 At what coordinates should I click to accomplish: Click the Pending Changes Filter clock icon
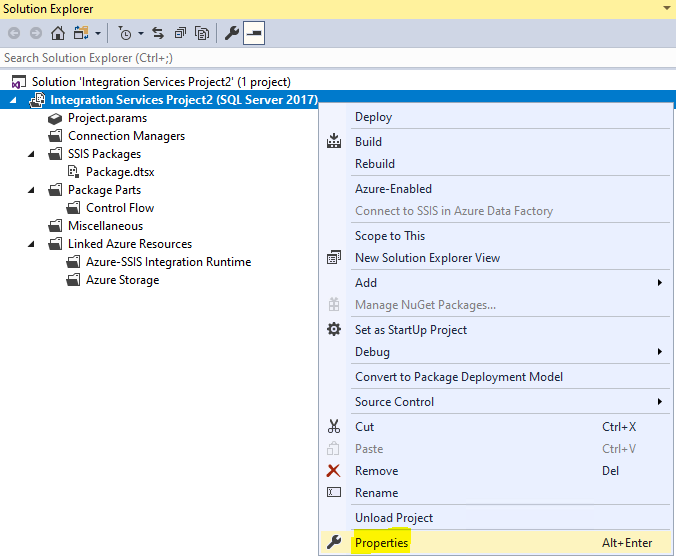125,33
